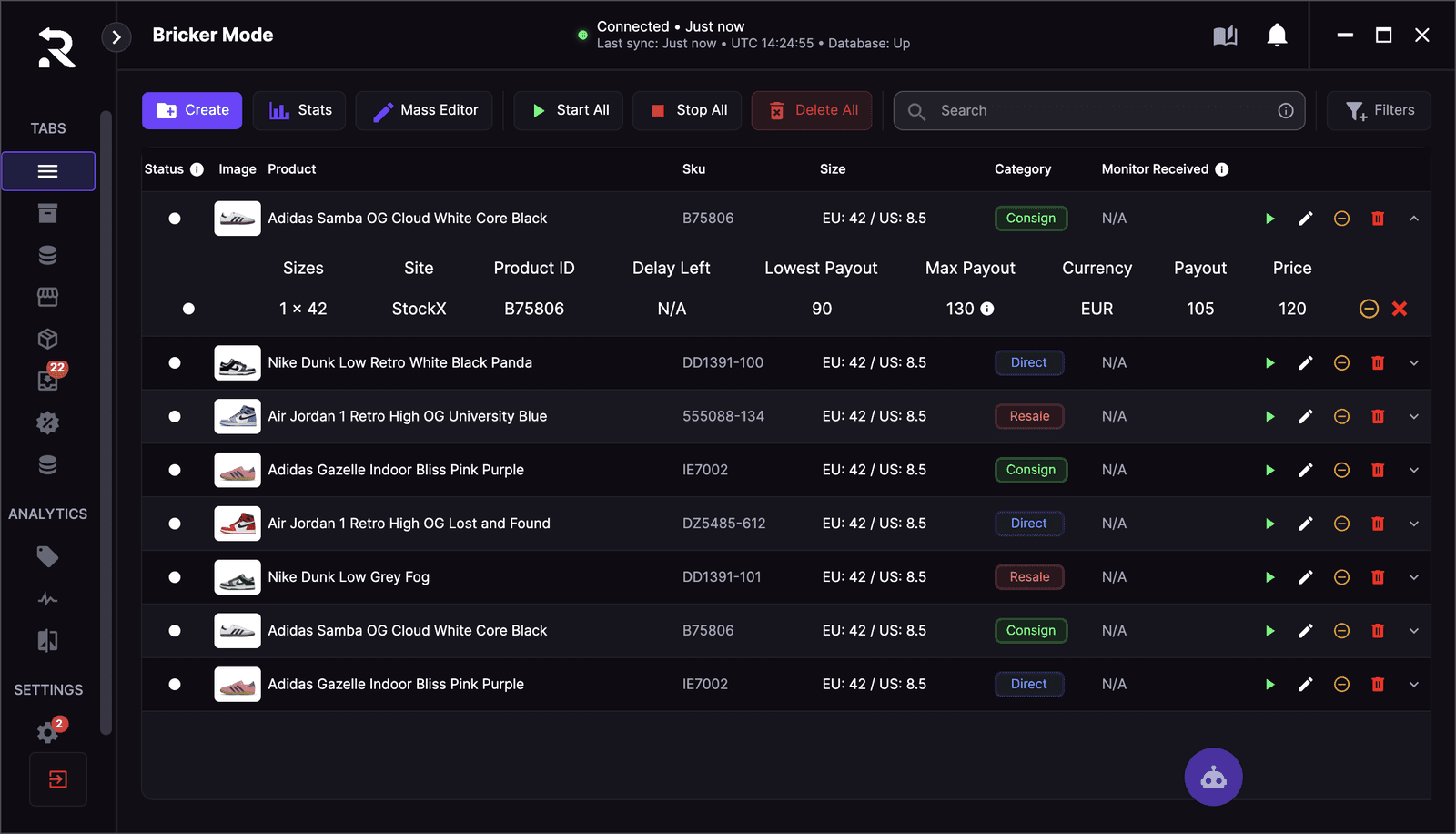Start the Nike Dunk Panda task

click(x=1270, y=363)
